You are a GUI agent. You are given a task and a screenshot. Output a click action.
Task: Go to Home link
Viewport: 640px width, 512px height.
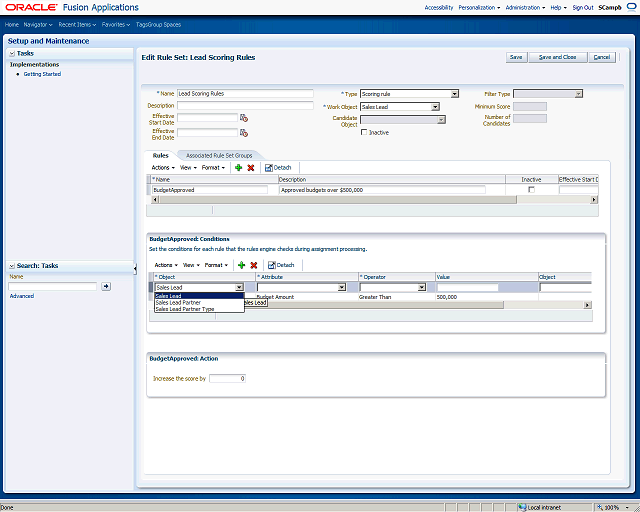(12, 24)
